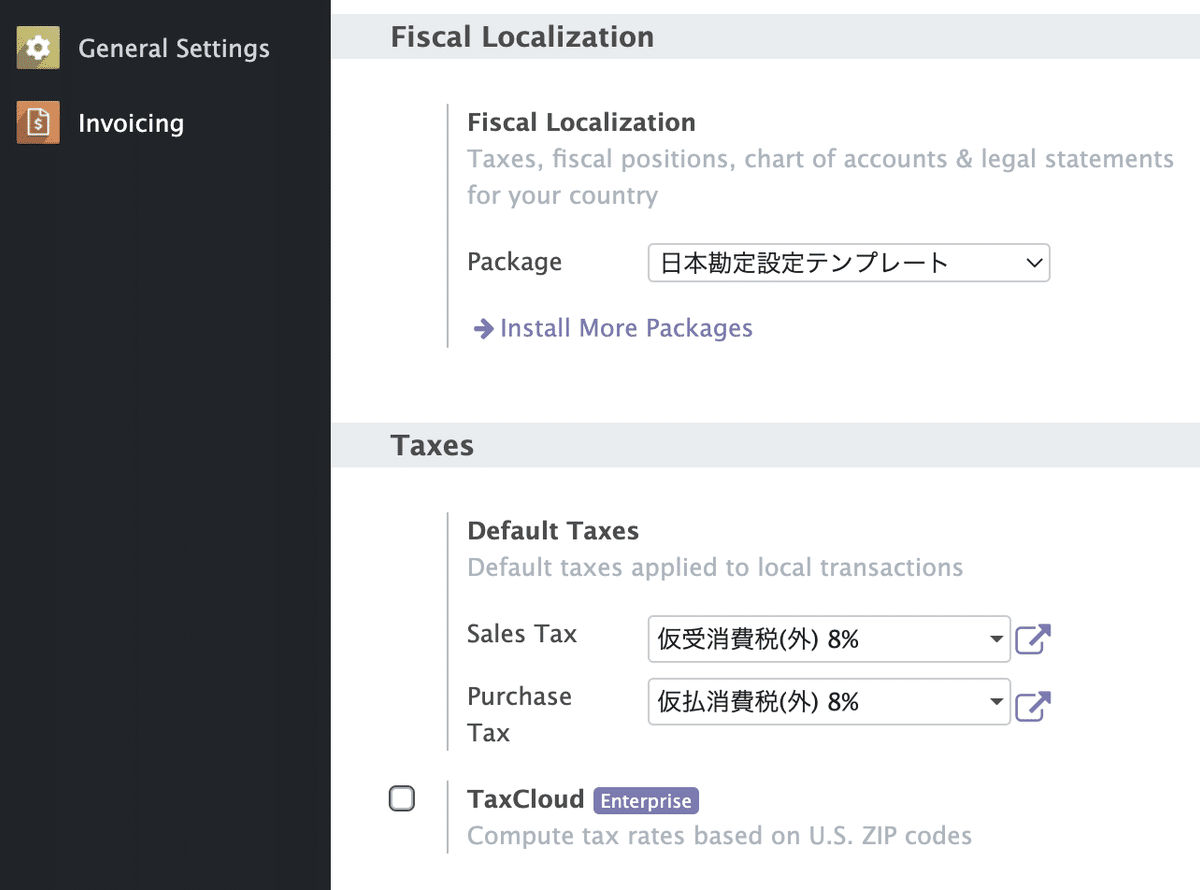Screen dimensions: 1200x890
Task: Click the Fiscal Localization section header
Action: coord(522,36)
